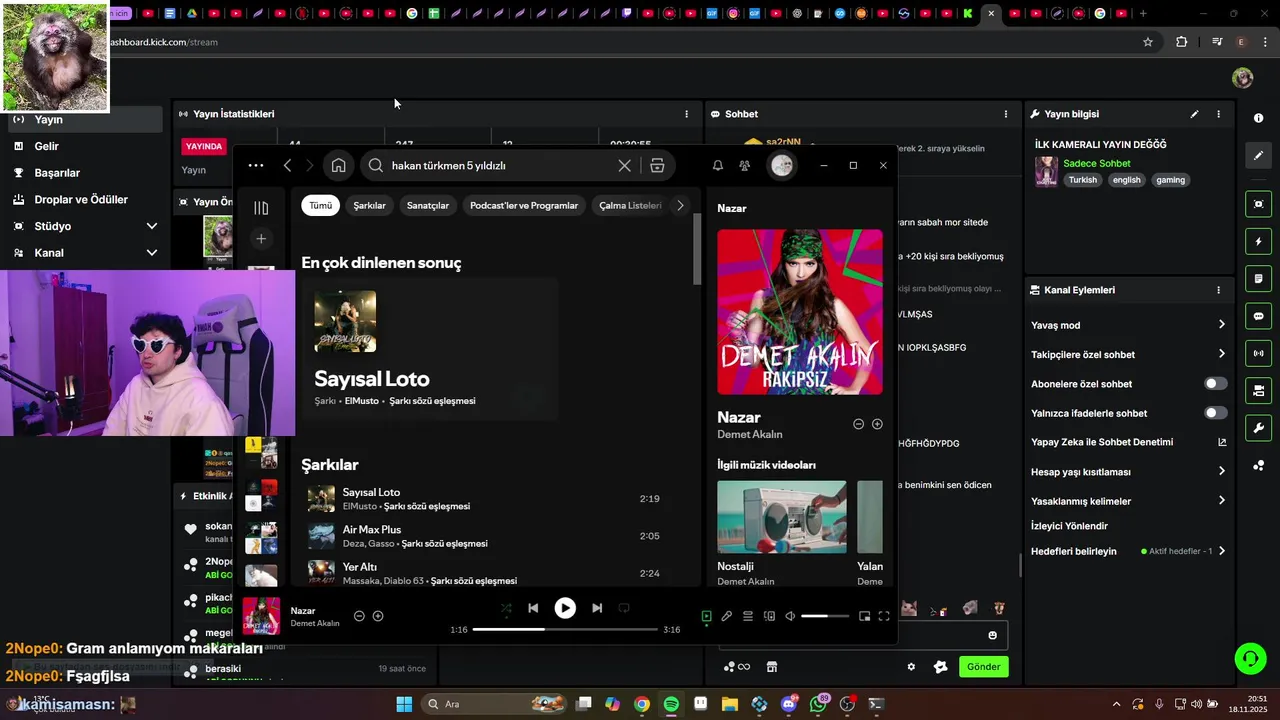Toggle Spotify repeat button
This screenshot has width=1280, height=720.
click(x=624, y=608)
